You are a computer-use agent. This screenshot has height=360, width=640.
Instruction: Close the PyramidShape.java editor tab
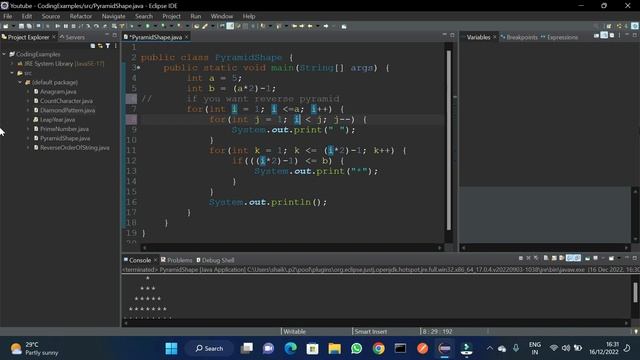pos(187,37)
